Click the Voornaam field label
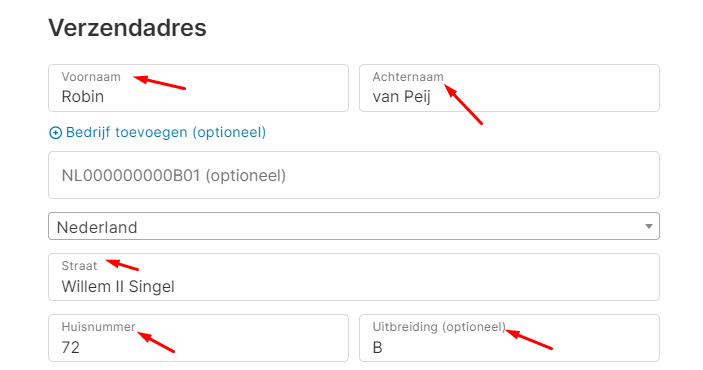The height and width of the screenshot is (370, 703). click(91, 77)
